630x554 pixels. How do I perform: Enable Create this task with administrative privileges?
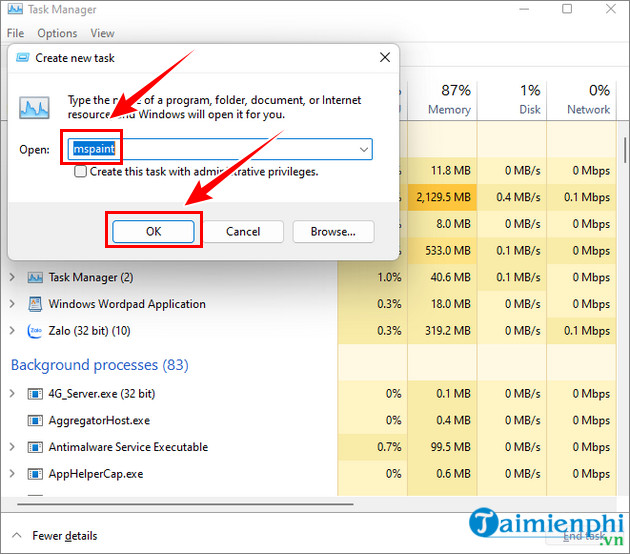tap(81, 172)
